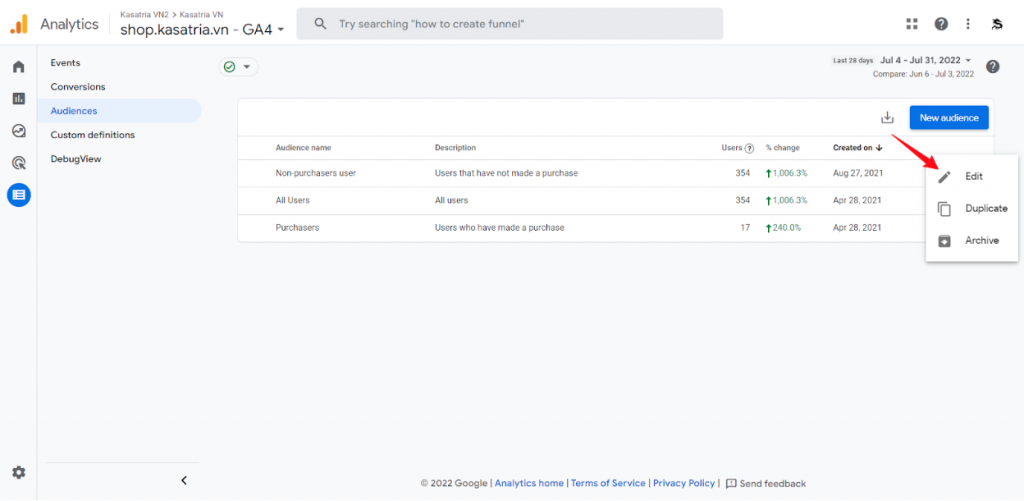This screenshot has width=1024, height=501.
Task: Select Edit in the context menu
Action: coord(972,176)
